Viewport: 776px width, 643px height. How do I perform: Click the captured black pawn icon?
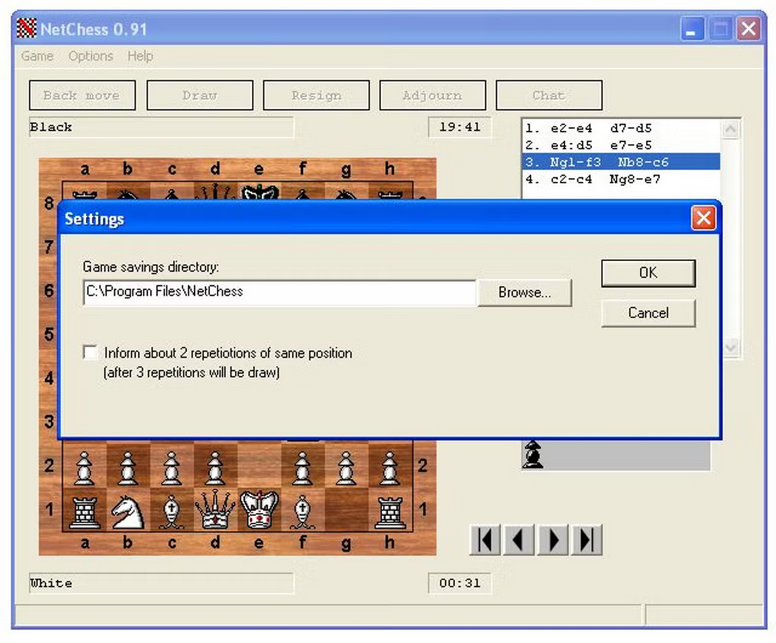click(x=534, y=456)
